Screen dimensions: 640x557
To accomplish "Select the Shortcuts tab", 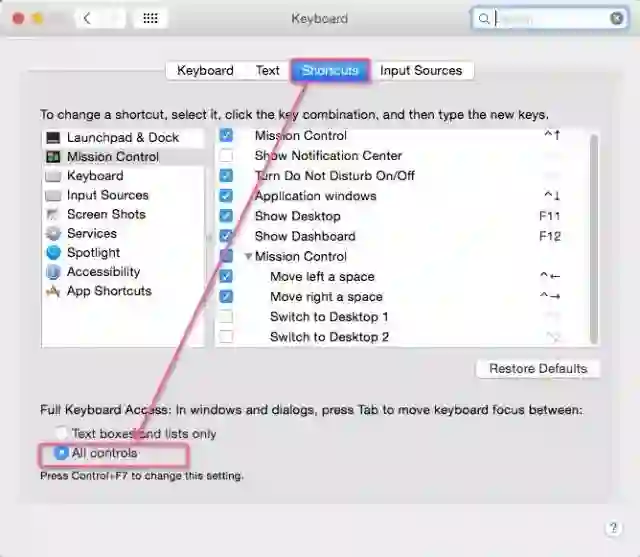I will pos(330,71).
